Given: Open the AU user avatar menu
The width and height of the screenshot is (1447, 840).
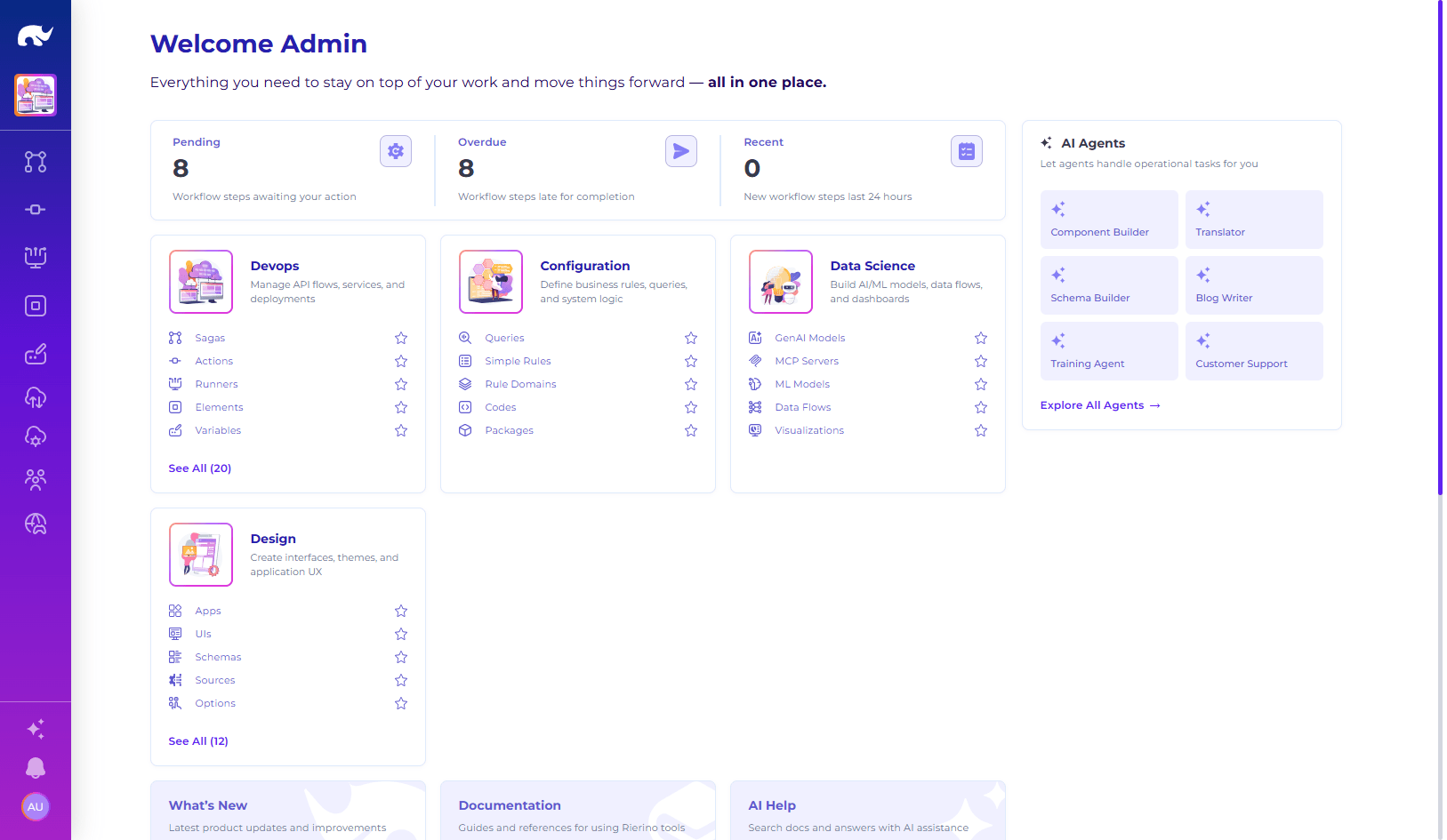Looking at the screenshot, I should (x=36, y=807).
